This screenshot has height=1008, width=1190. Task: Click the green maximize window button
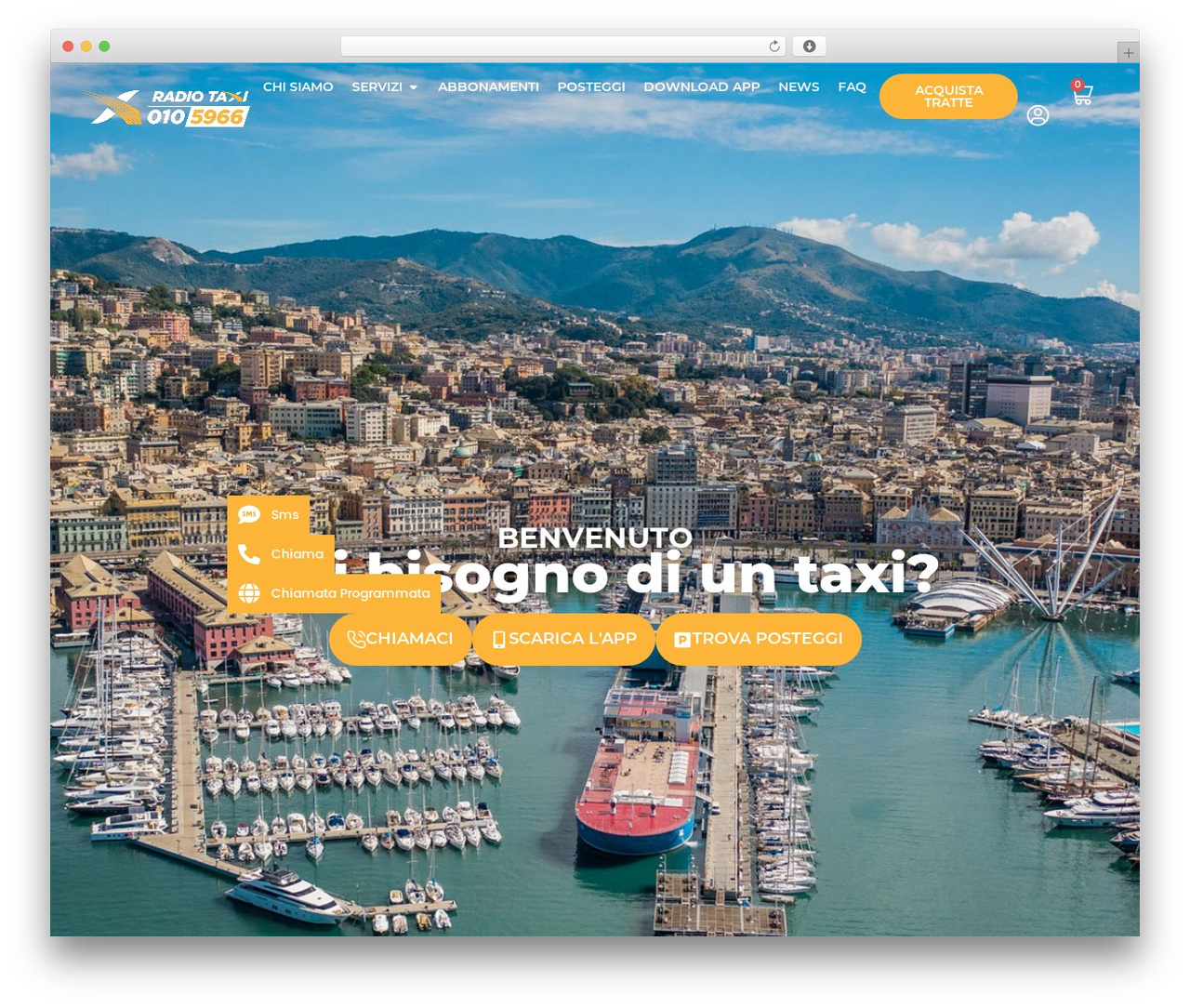coord(104,46)
